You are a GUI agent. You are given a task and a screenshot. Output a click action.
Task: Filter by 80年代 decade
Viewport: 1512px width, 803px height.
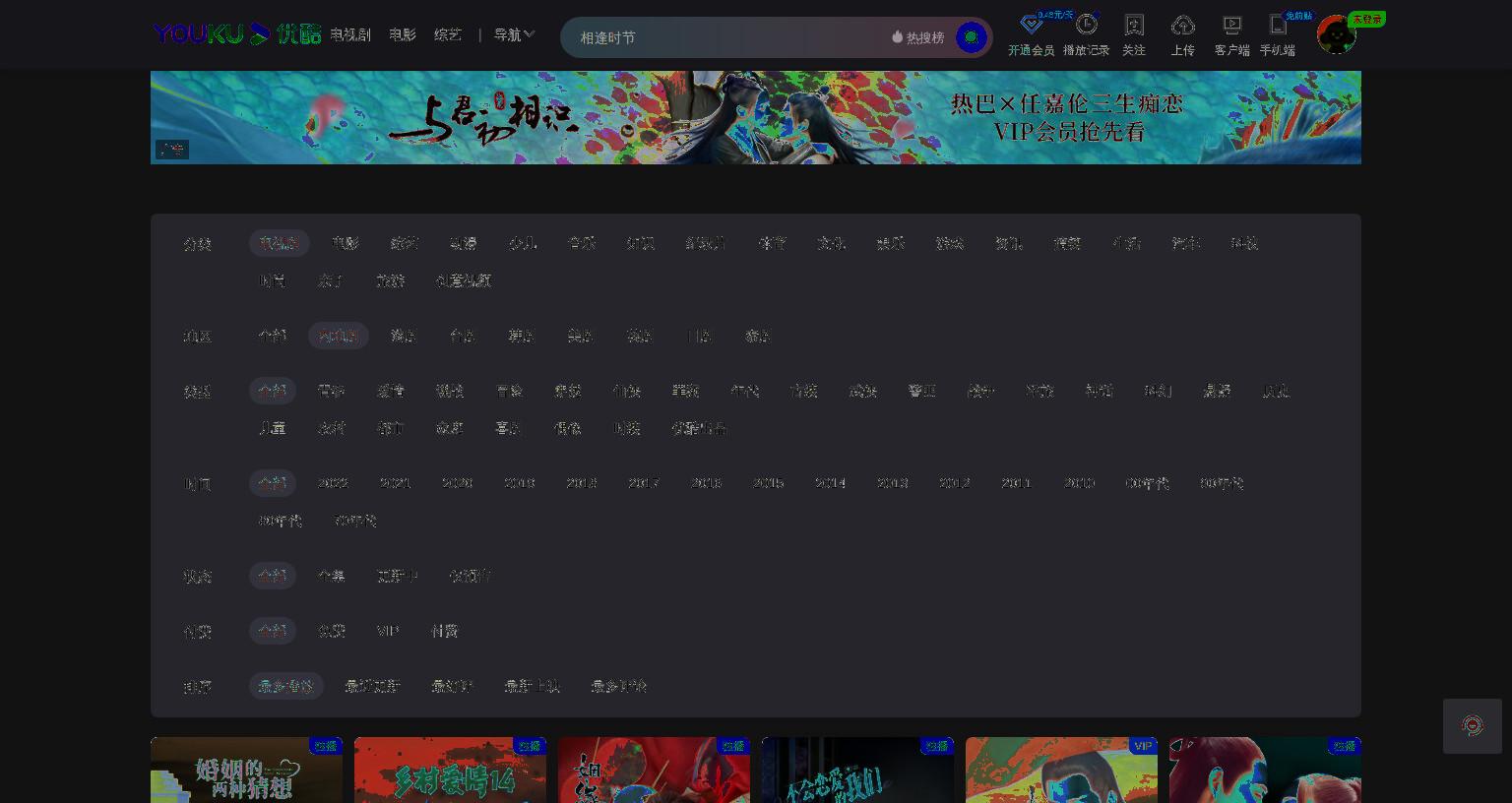coord(281,521)
